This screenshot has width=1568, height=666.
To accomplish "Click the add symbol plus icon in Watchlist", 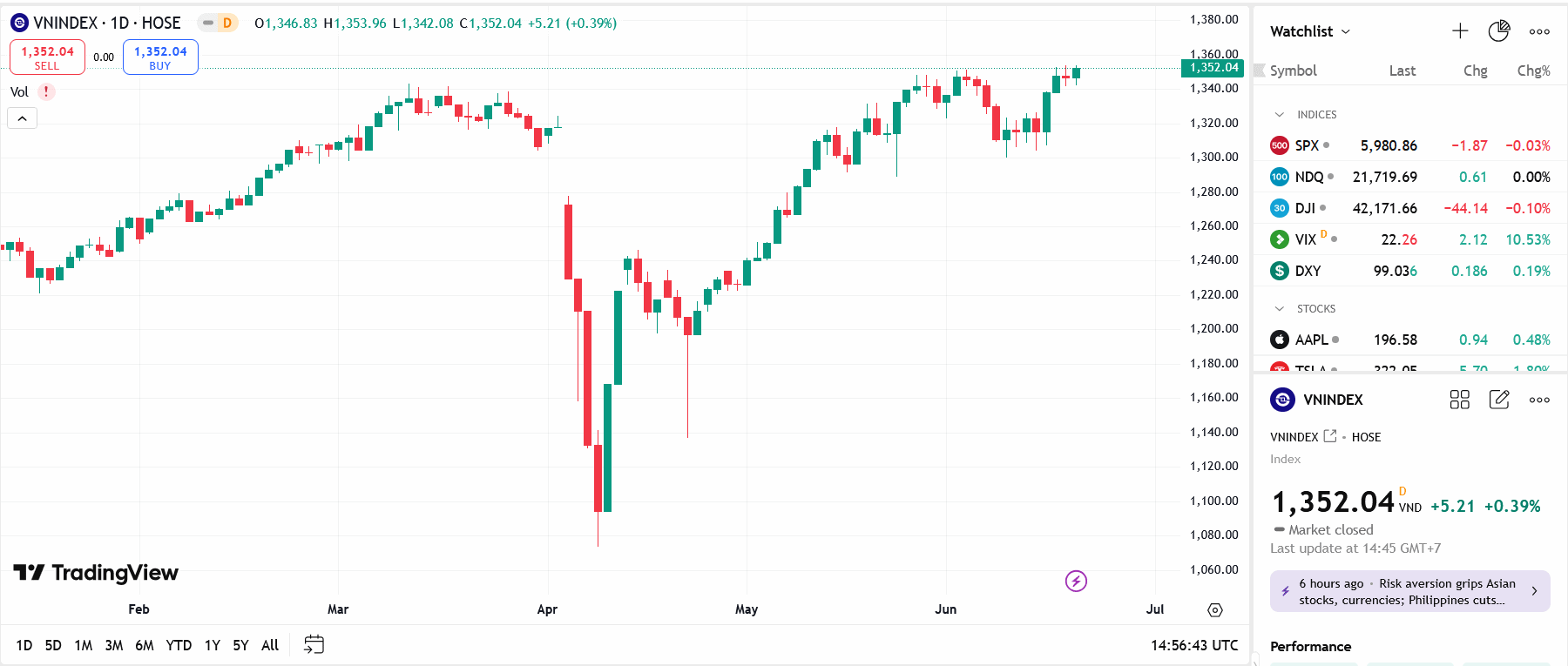I will [x=1460, y=31].
